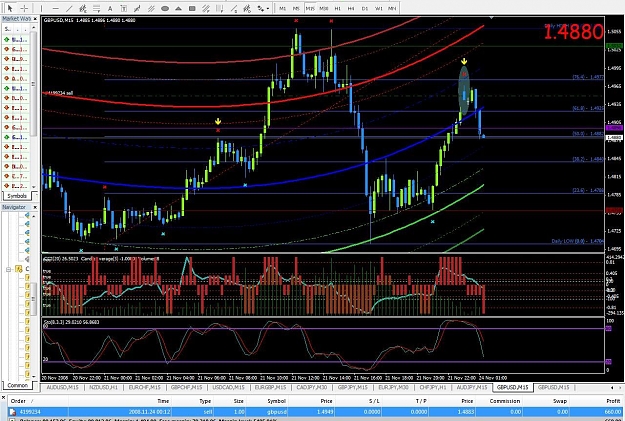Select the crosshair tool
The width and height of the screenshot is (625, 421).
[x=24, y=8]
